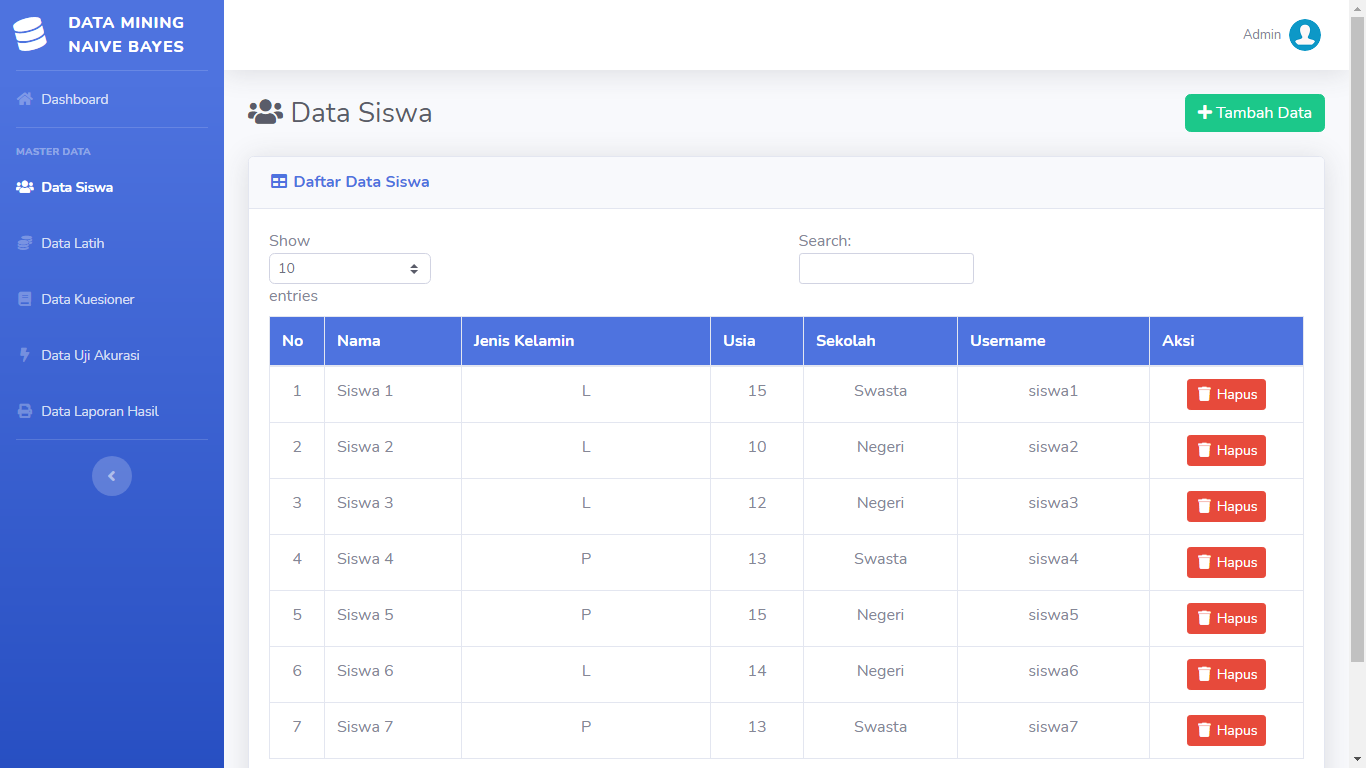Click the table icon beside Daftar Data Siswa

coord(279,182)
